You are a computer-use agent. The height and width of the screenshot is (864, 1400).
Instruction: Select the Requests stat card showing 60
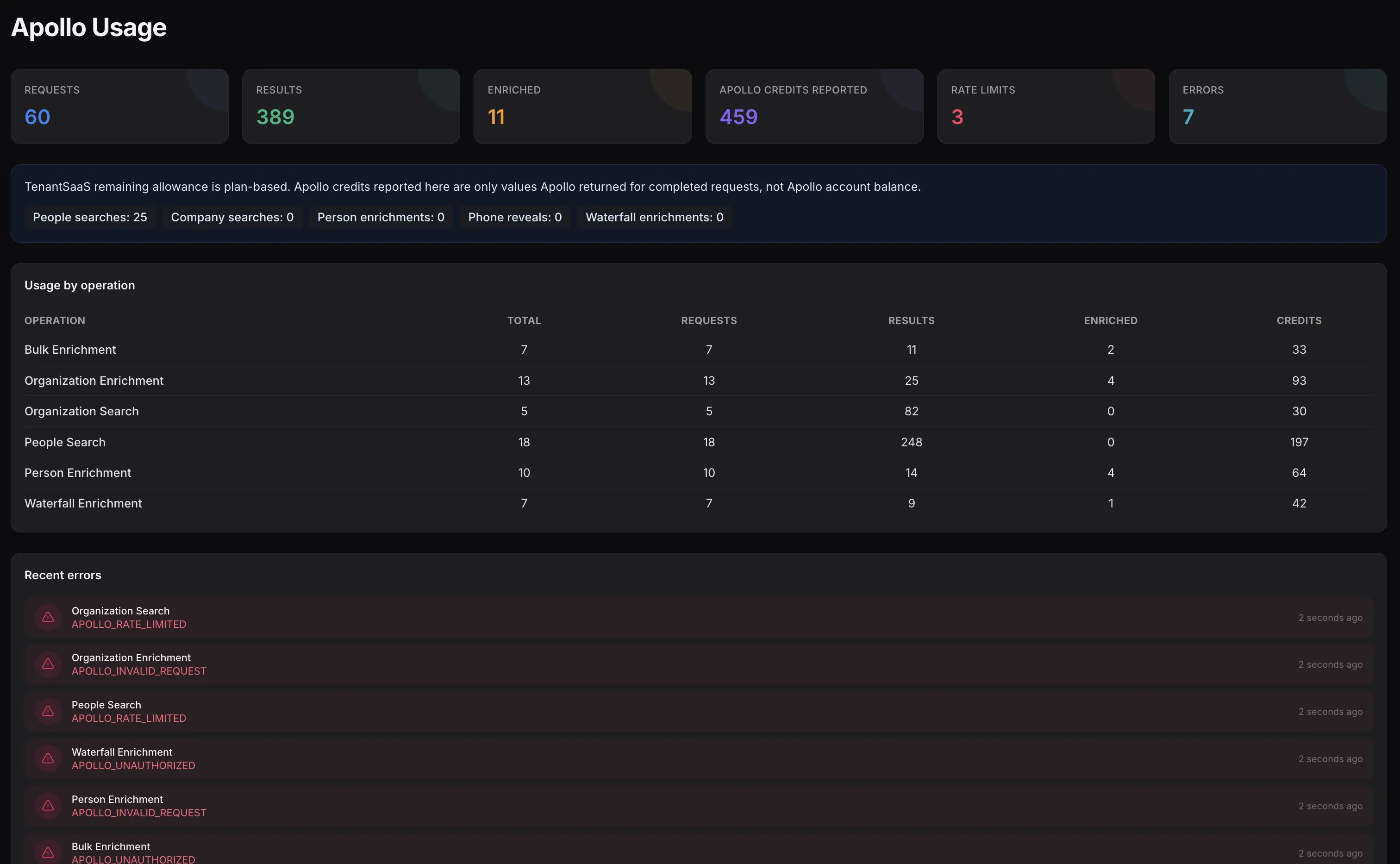pyautogui.click(x=119, y=106)
